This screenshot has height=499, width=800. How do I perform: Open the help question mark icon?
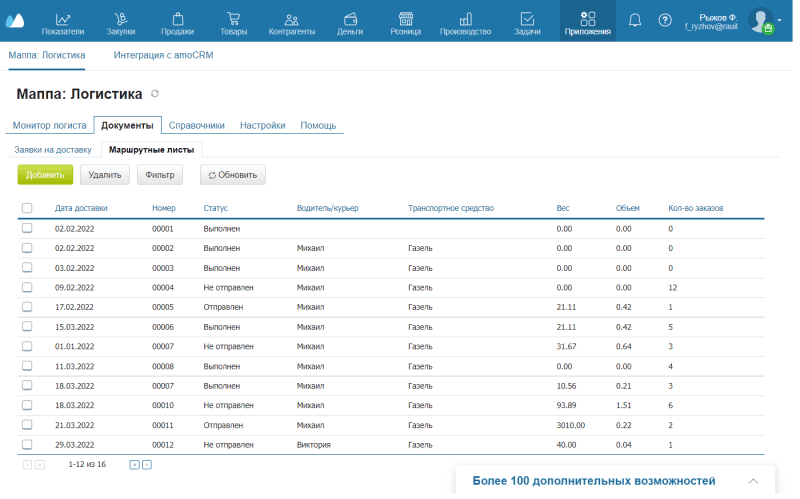665,20
